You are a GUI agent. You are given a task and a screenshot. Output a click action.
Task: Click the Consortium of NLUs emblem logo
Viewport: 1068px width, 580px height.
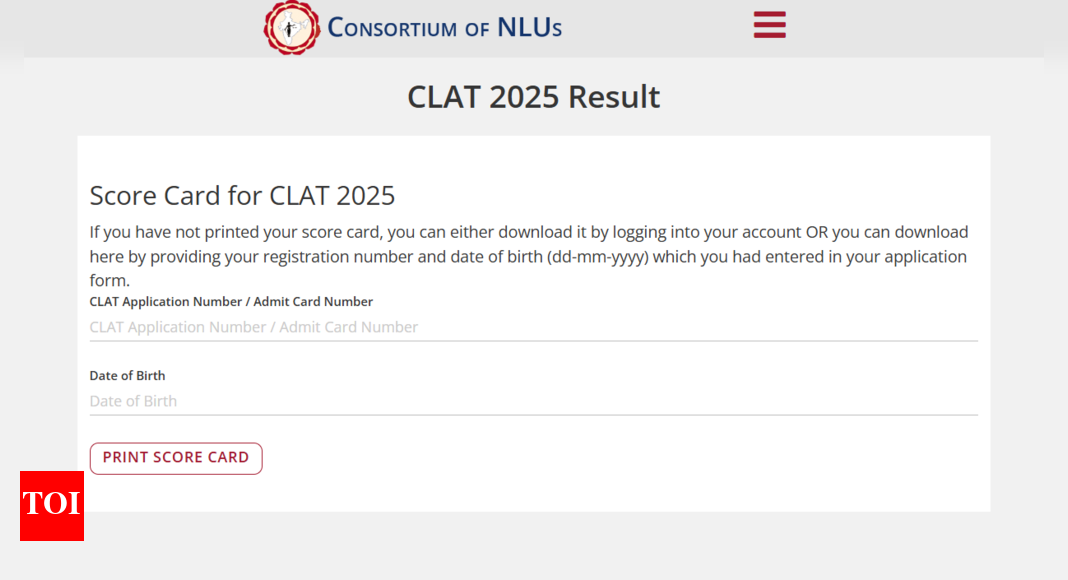coord(291,27)
